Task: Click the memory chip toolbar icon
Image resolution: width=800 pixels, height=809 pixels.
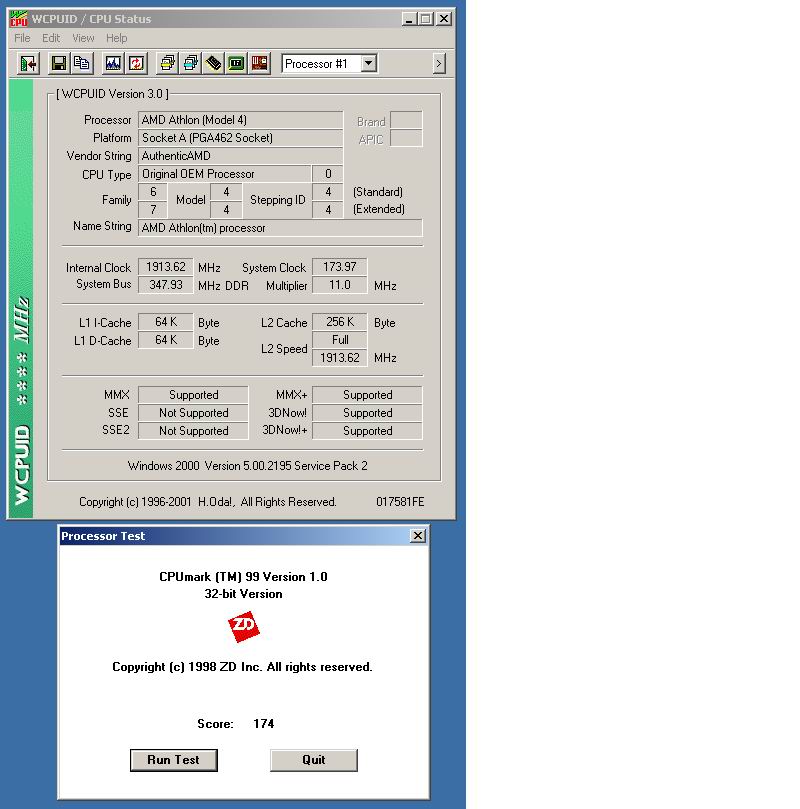Action: (x=213, y=63)
